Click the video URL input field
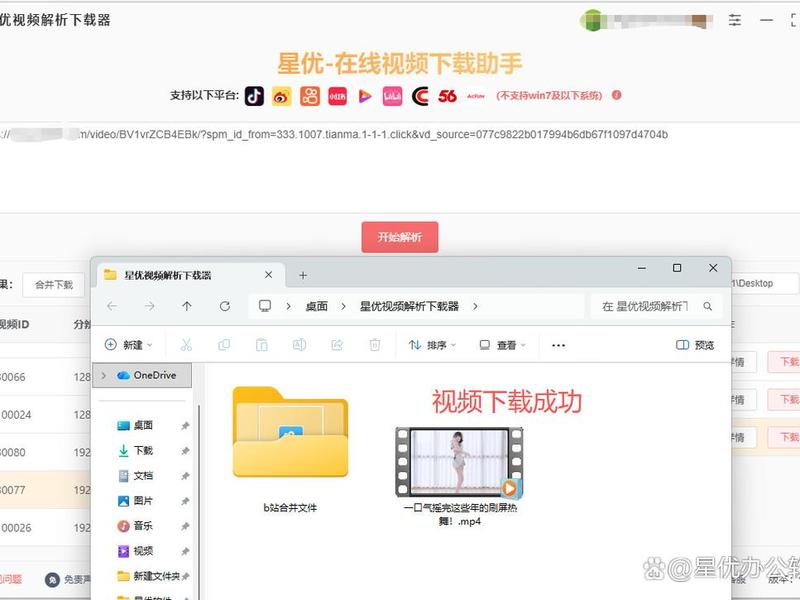This screenshot has height=600, width=800. [400, 167]
